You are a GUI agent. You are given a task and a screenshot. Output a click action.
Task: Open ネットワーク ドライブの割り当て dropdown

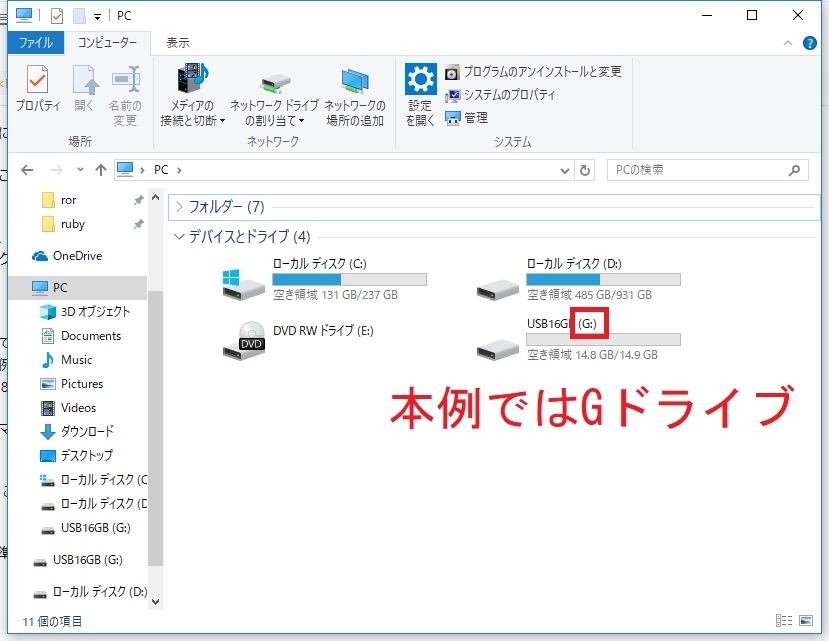tap(274, 100)
